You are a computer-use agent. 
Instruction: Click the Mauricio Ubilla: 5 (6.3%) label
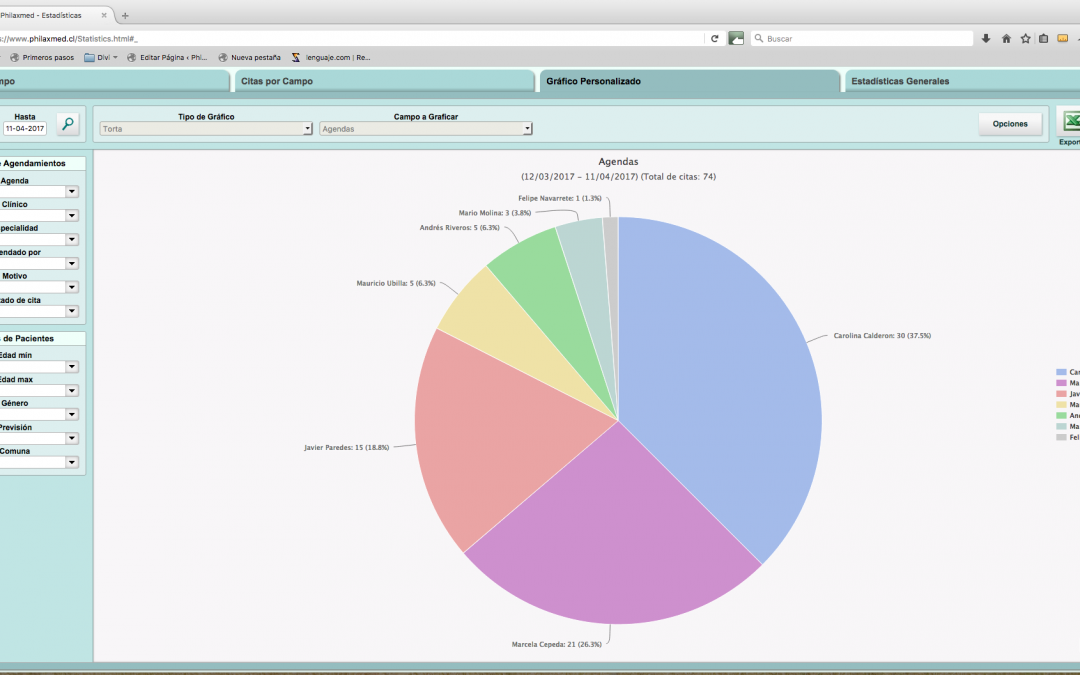click(396, 283)
